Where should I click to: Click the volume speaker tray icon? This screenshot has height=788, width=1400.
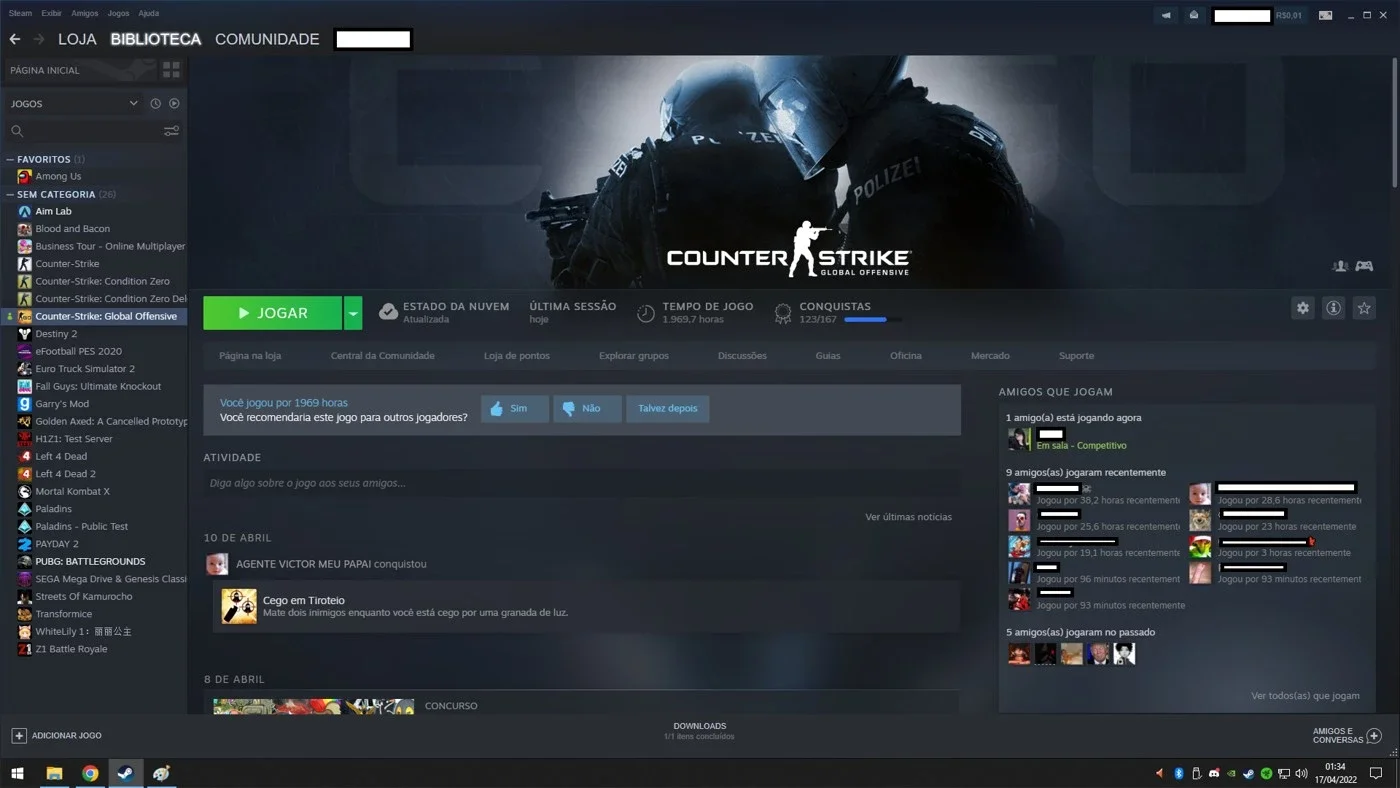[1301, 773]
